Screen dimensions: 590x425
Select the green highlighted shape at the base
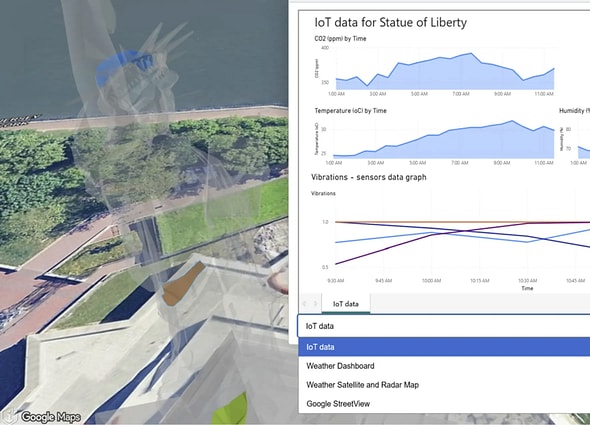(230, 410)
